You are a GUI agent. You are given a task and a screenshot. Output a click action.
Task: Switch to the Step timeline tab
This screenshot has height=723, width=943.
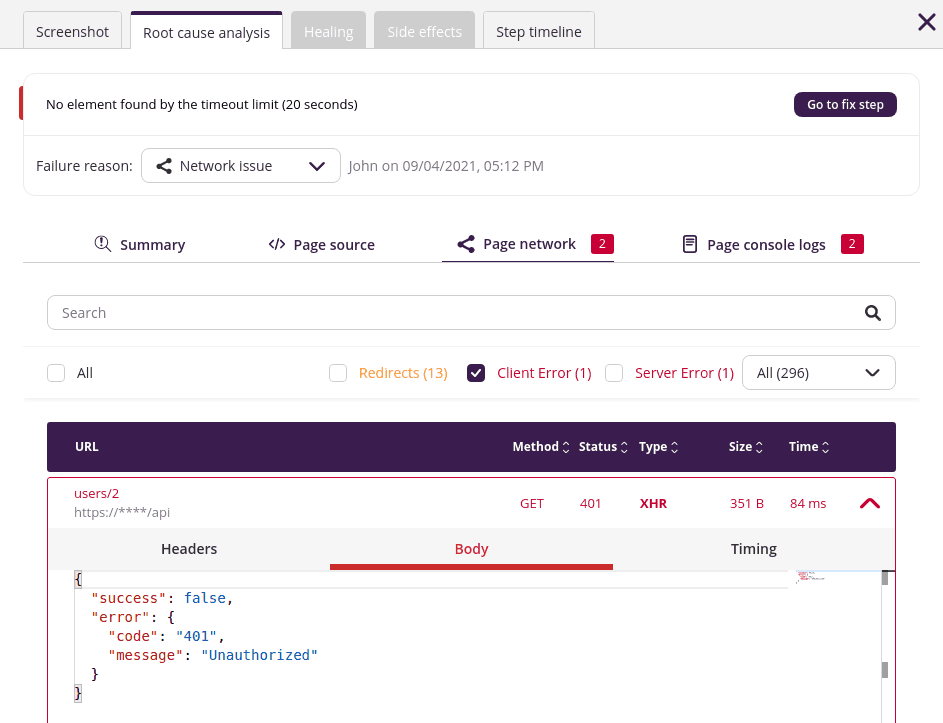pos(539,31)
